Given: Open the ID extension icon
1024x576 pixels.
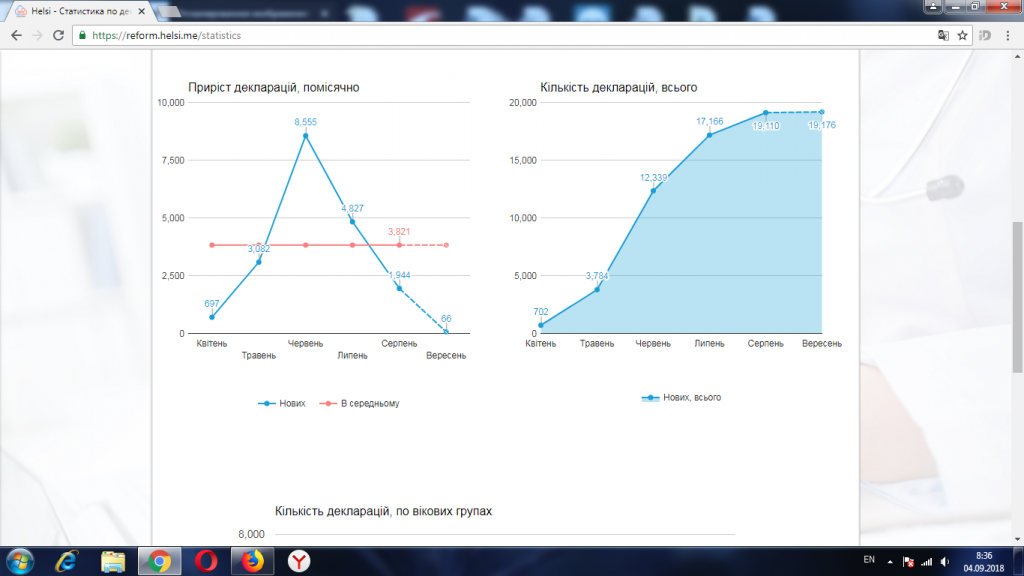Looking at the screenshot, I should click(985, 36).
